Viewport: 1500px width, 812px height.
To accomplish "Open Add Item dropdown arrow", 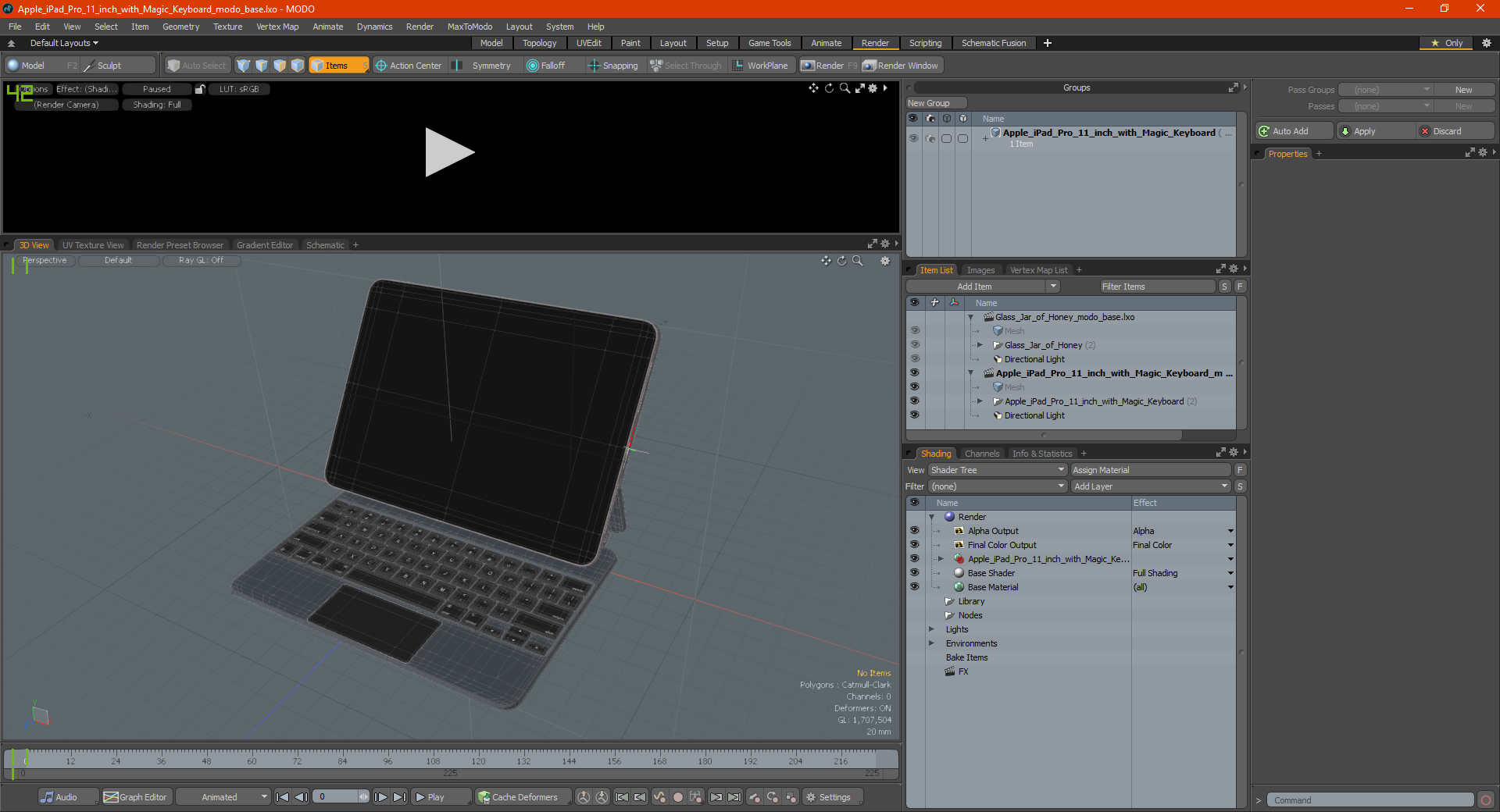I will pyautogui.click(x=1053, y=287).
